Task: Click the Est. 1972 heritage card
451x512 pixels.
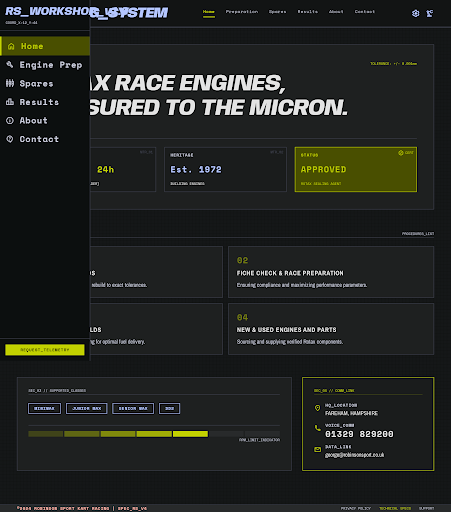Action: (225, 169)
